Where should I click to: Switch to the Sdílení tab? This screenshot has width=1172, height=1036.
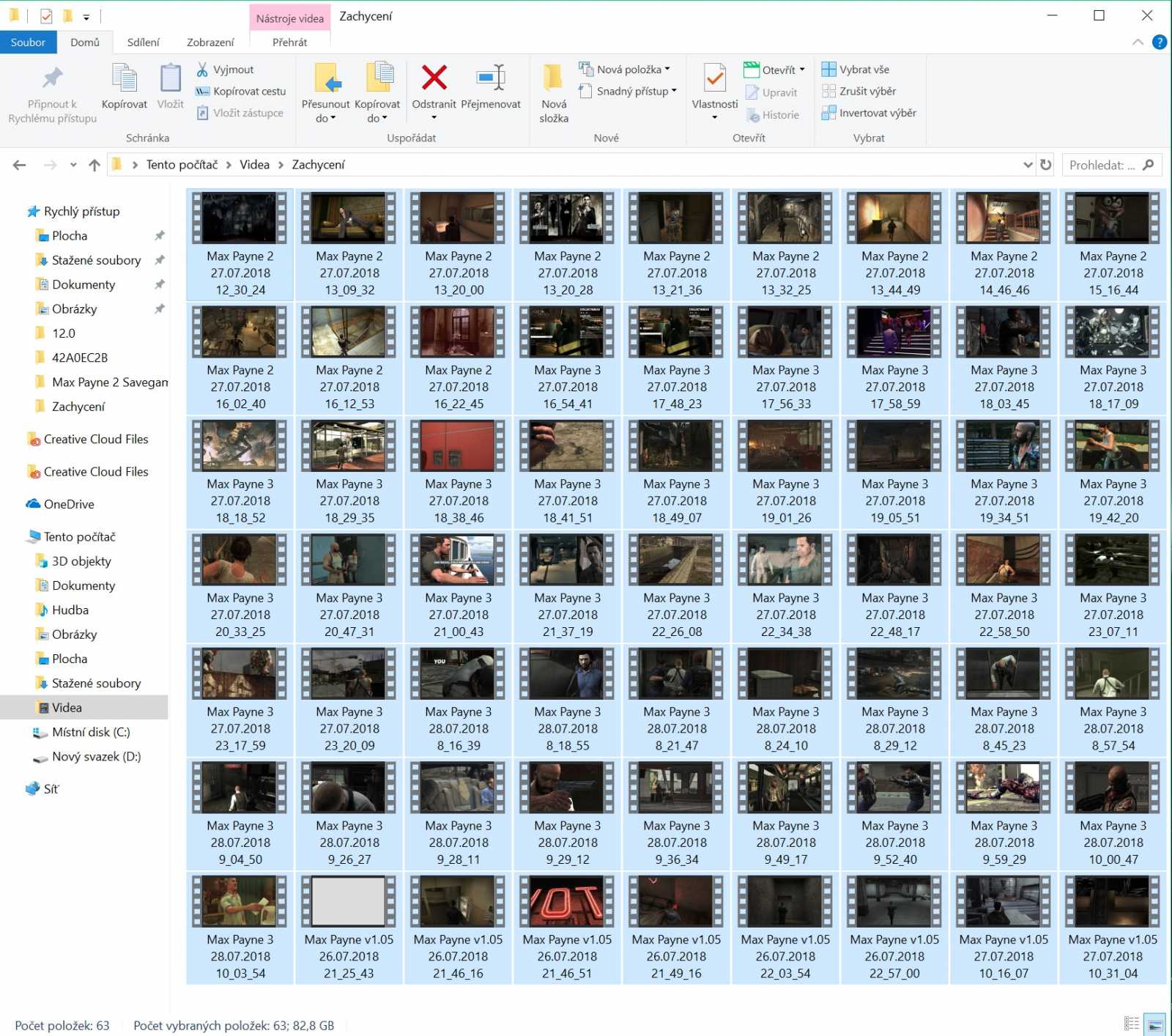click(143, 42)
